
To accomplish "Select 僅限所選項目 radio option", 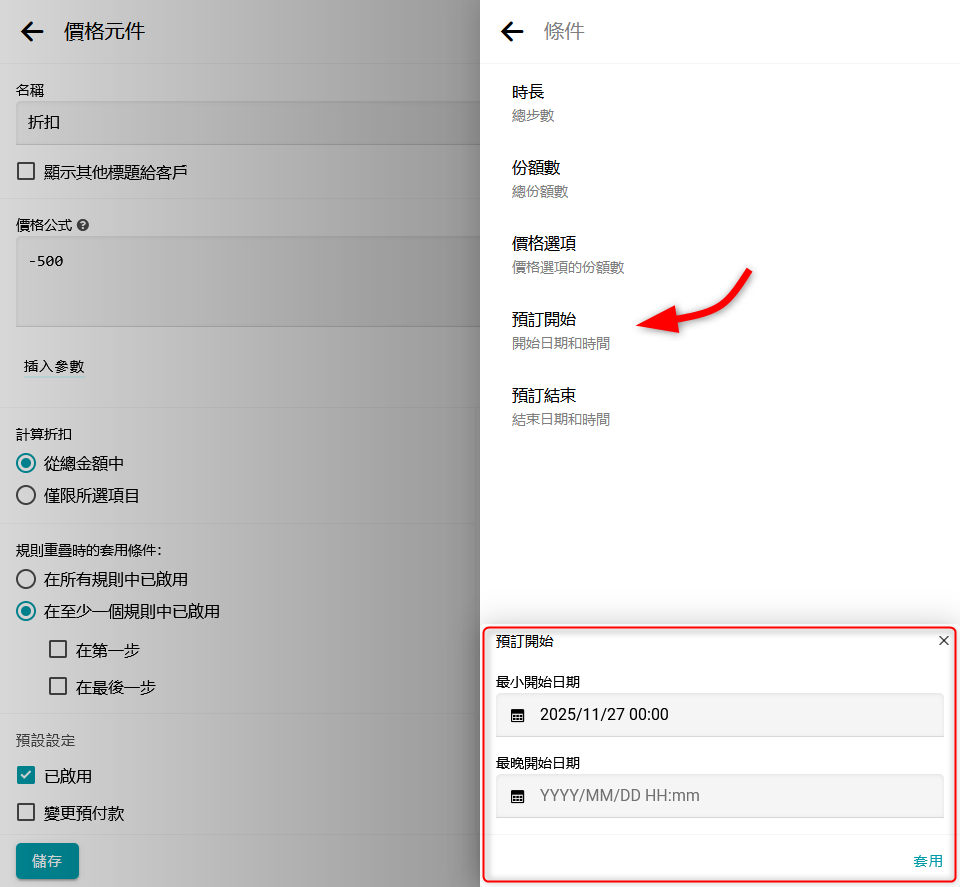I will 26,496.
